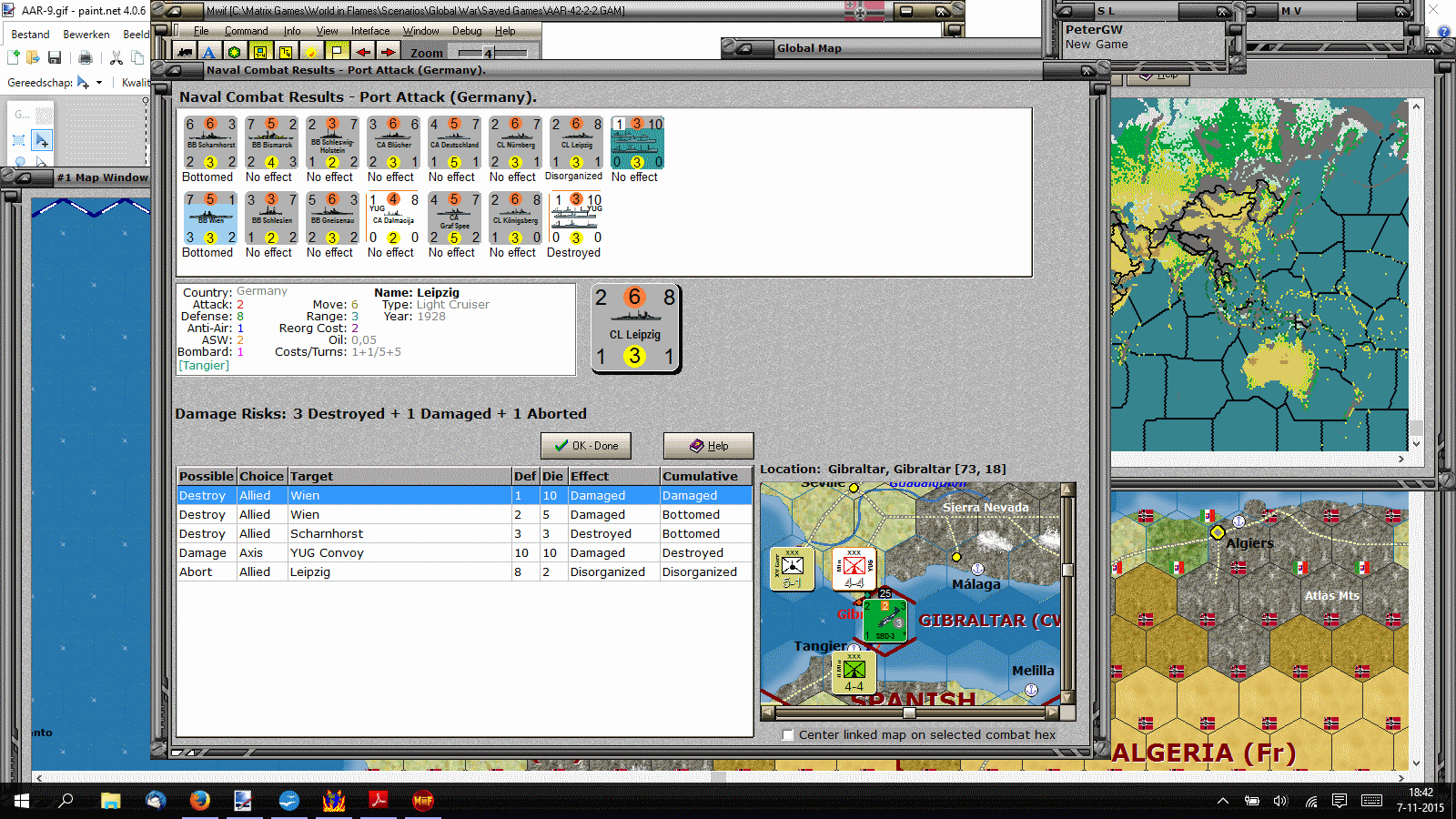This screenshot has width=1456, height=819.
Task: Click the save icon in paint.net
Action: click(55, 58)
